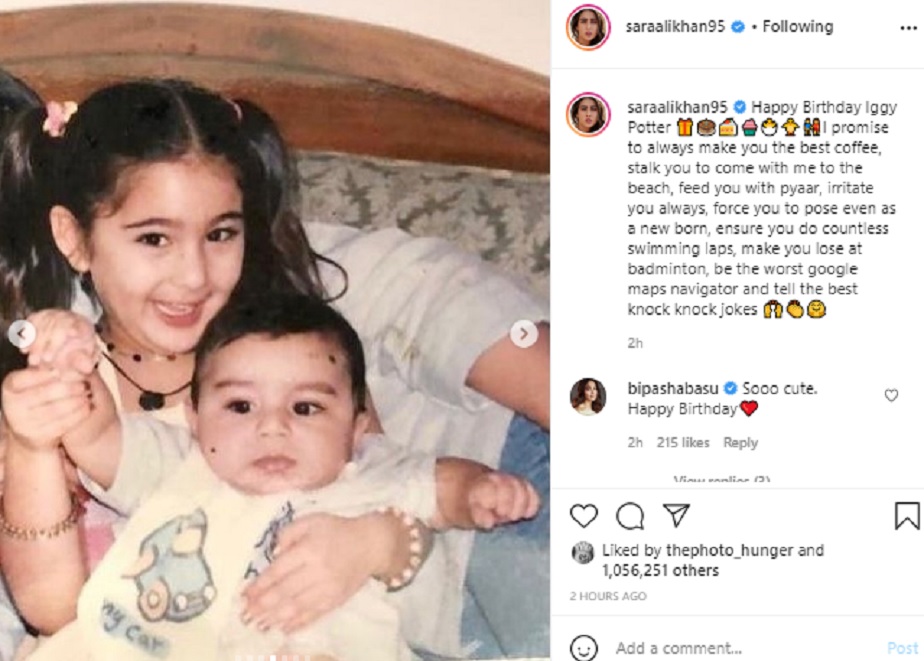Viewport: 924px width, 661px height.
Task: Open emoji picker smiley icon
Action: [583, 648]
